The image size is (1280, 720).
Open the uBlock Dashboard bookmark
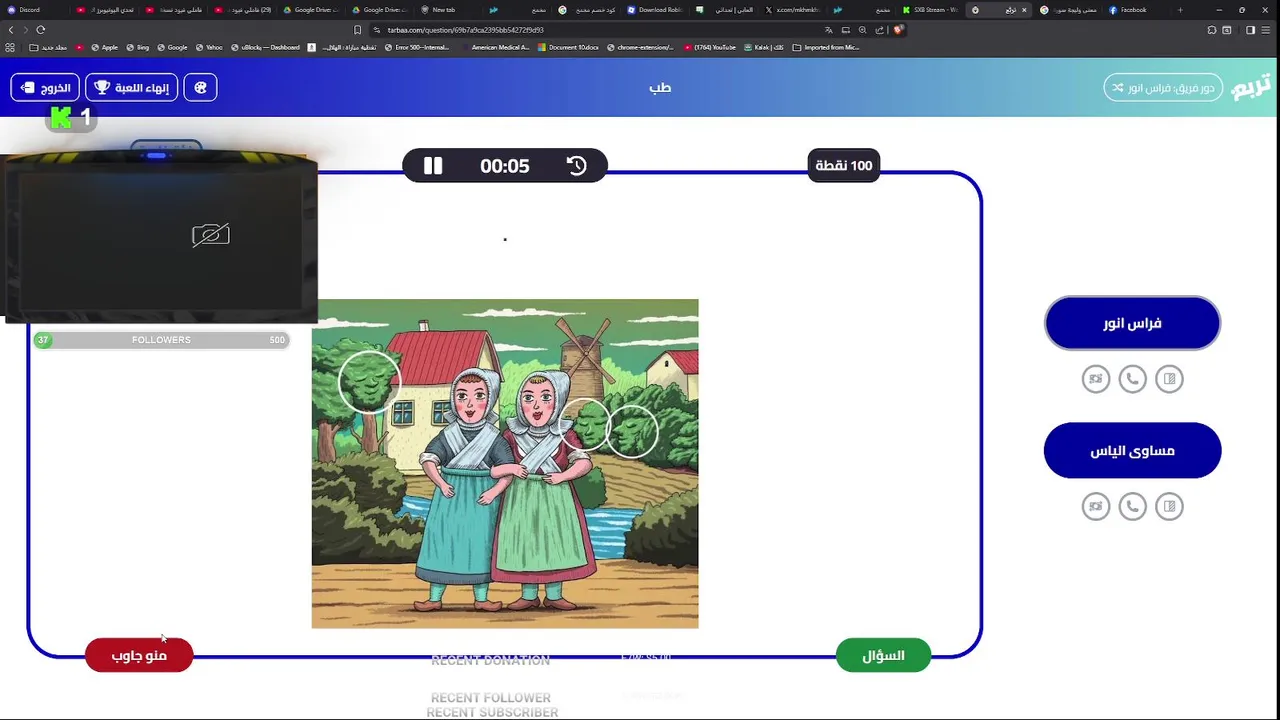(x=265, y=47)
